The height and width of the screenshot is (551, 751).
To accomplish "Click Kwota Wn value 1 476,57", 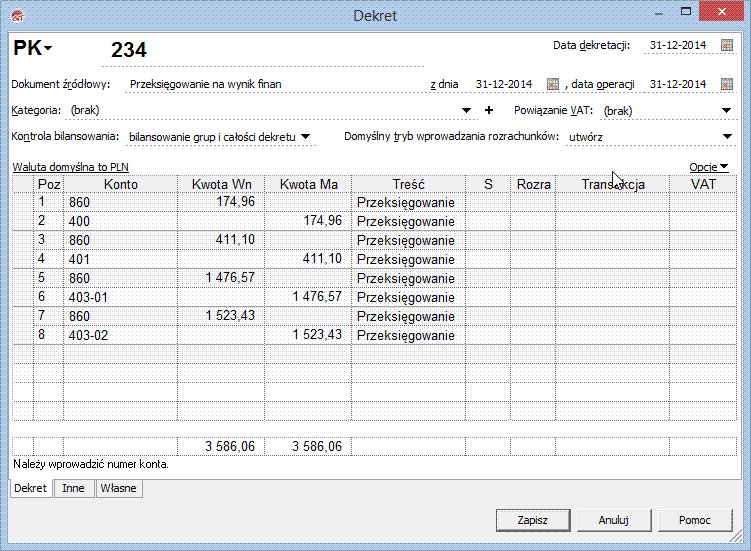I will tap(230, 277).
